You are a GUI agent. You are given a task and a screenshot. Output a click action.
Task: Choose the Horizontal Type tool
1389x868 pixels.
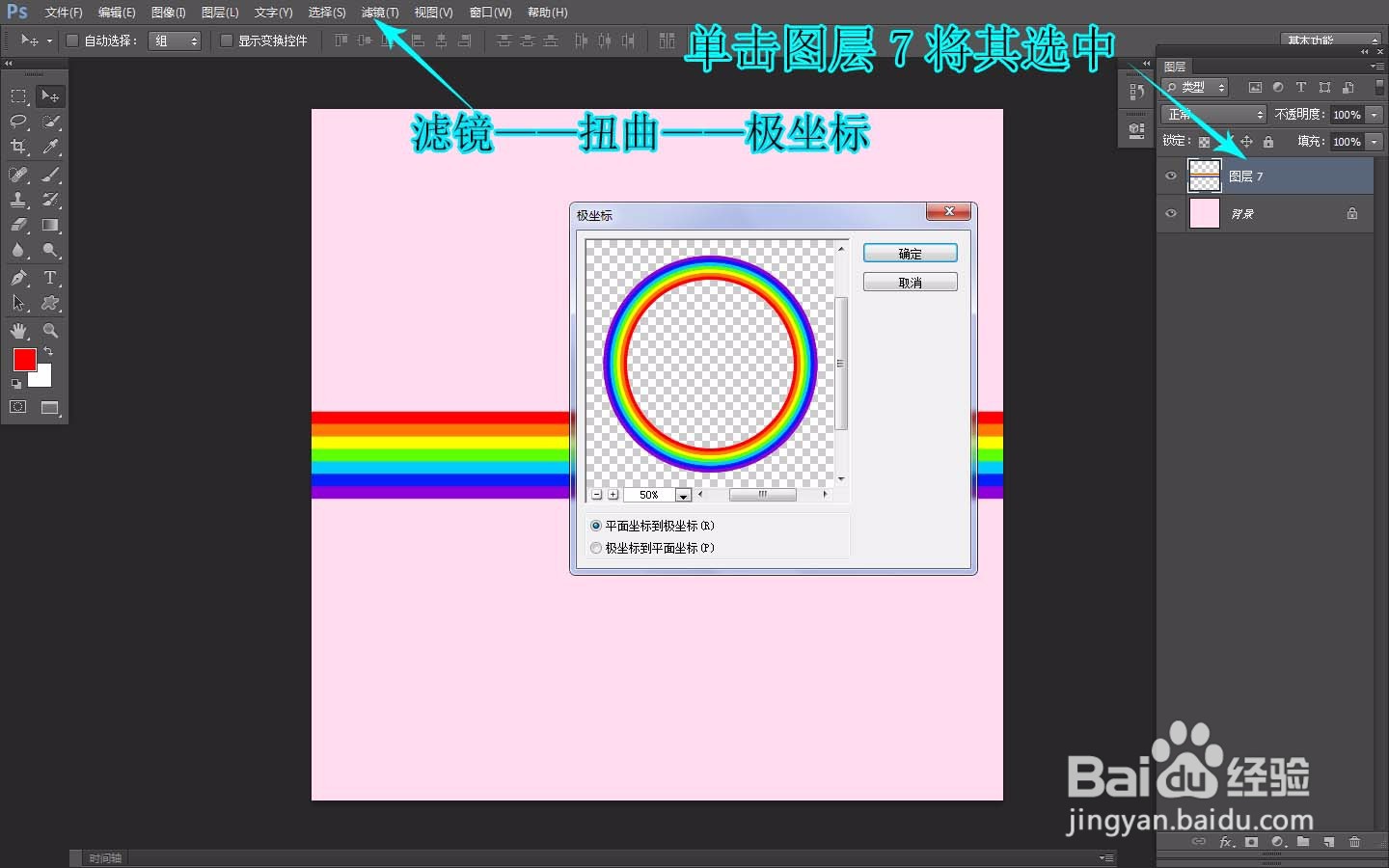point(50,278)
